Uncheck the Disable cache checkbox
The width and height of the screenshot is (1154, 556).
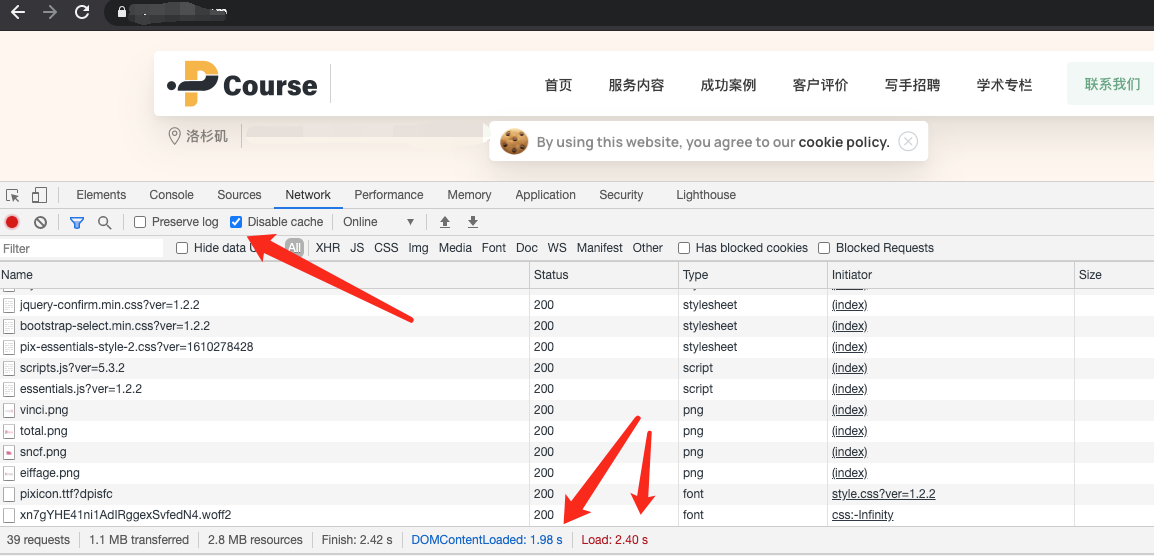236,222
